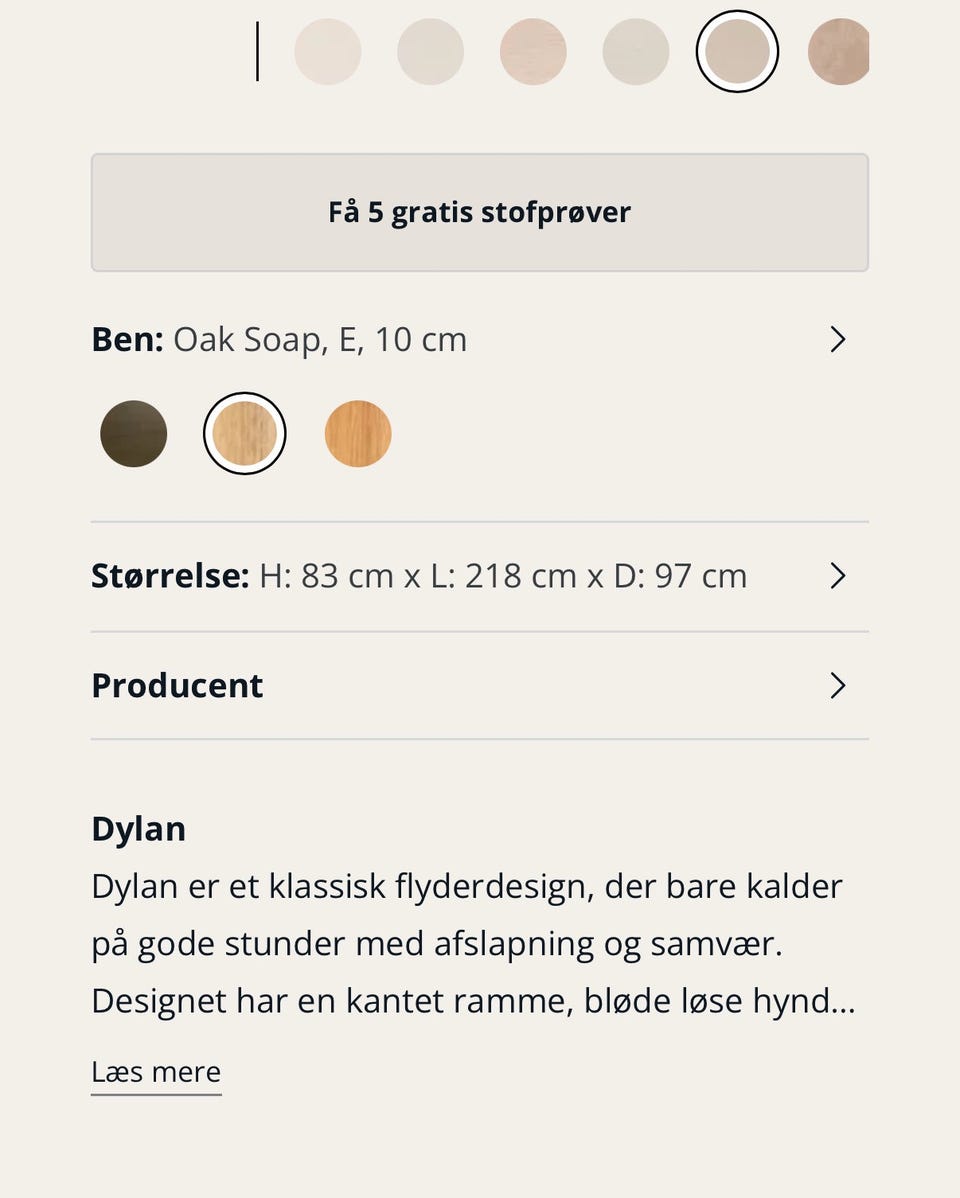The image size is (960, 1198).
Task: Select the fabric swatch left of selected one
Action: click(635, 52)
